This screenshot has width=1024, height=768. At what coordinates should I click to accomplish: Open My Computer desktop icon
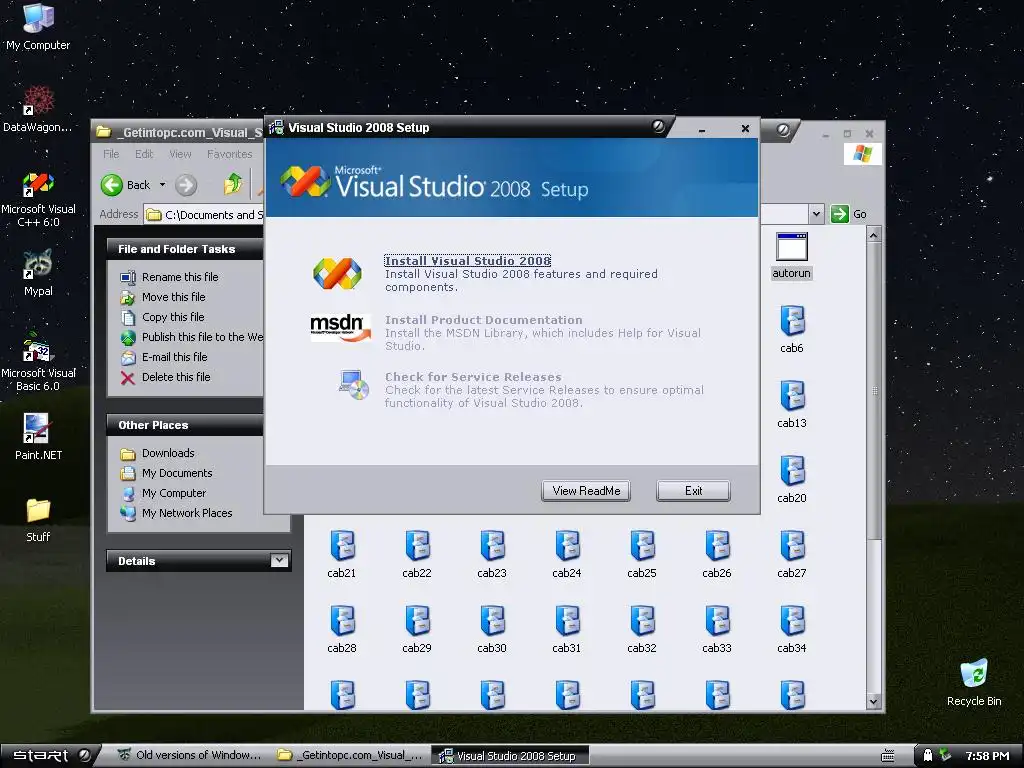[x=38, y=27]
